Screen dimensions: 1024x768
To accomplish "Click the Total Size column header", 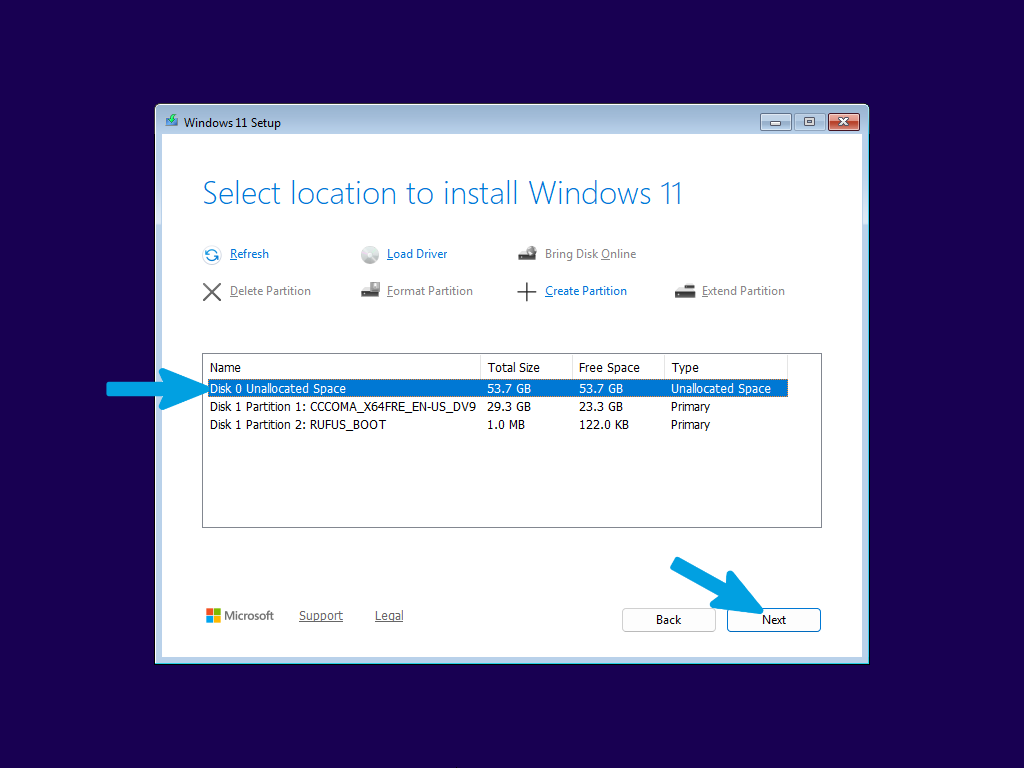I will 526,368.
